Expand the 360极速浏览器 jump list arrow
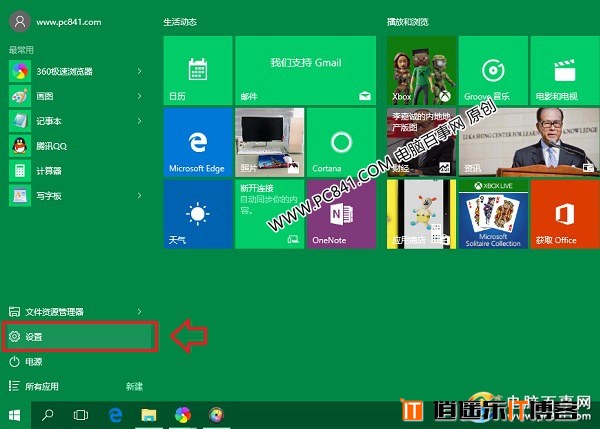Viewport: 600px width, 429px height. tap(139, 71)
